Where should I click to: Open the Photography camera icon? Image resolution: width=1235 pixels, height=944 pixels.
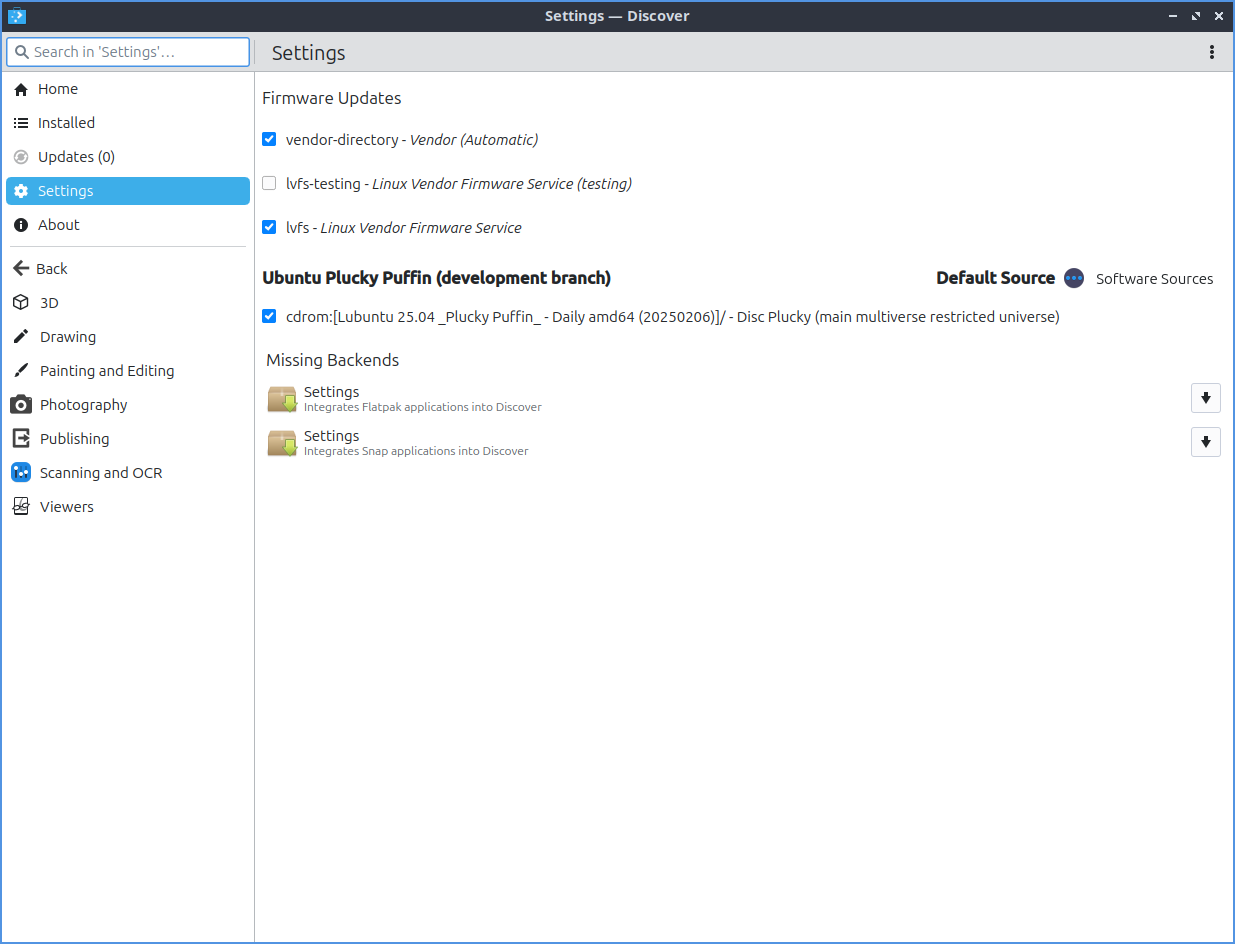[21, 405]
